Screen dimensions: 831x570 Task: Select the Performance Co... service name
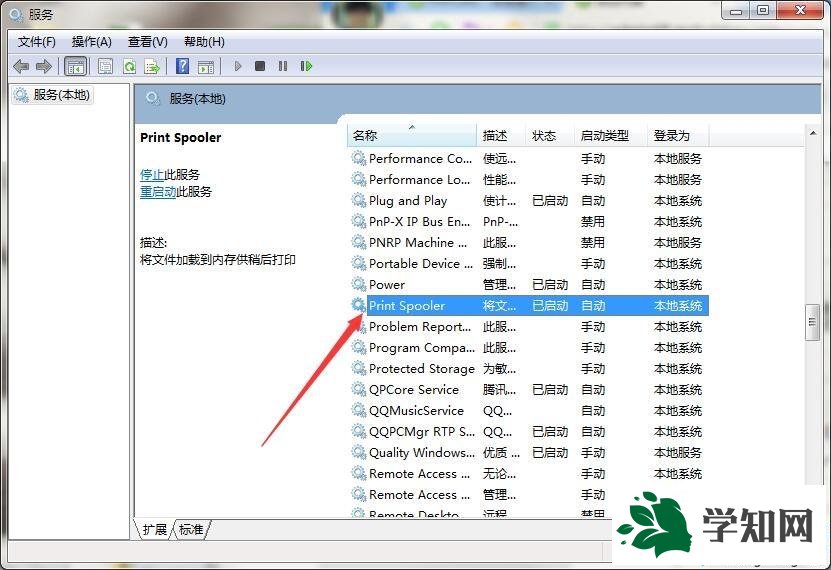420,158
